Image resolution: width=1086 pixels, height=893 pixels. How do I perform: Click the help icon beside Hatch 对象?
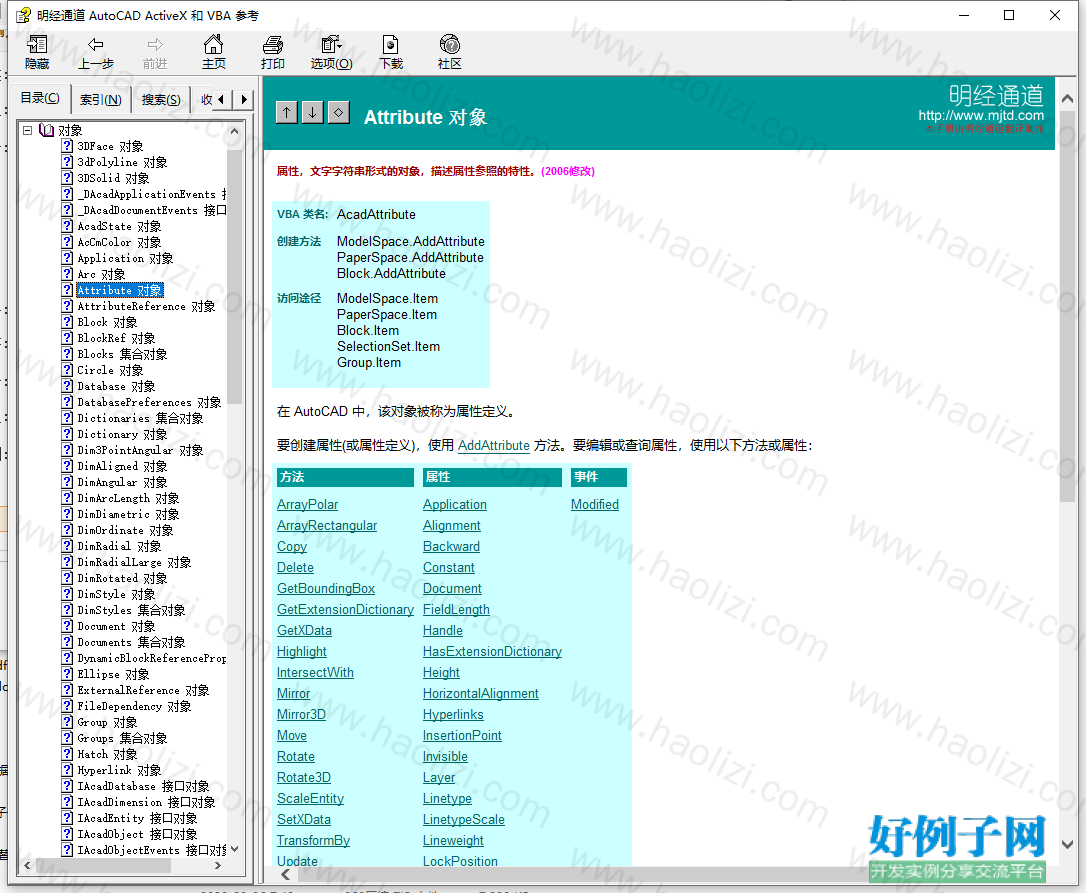(67, 754)
